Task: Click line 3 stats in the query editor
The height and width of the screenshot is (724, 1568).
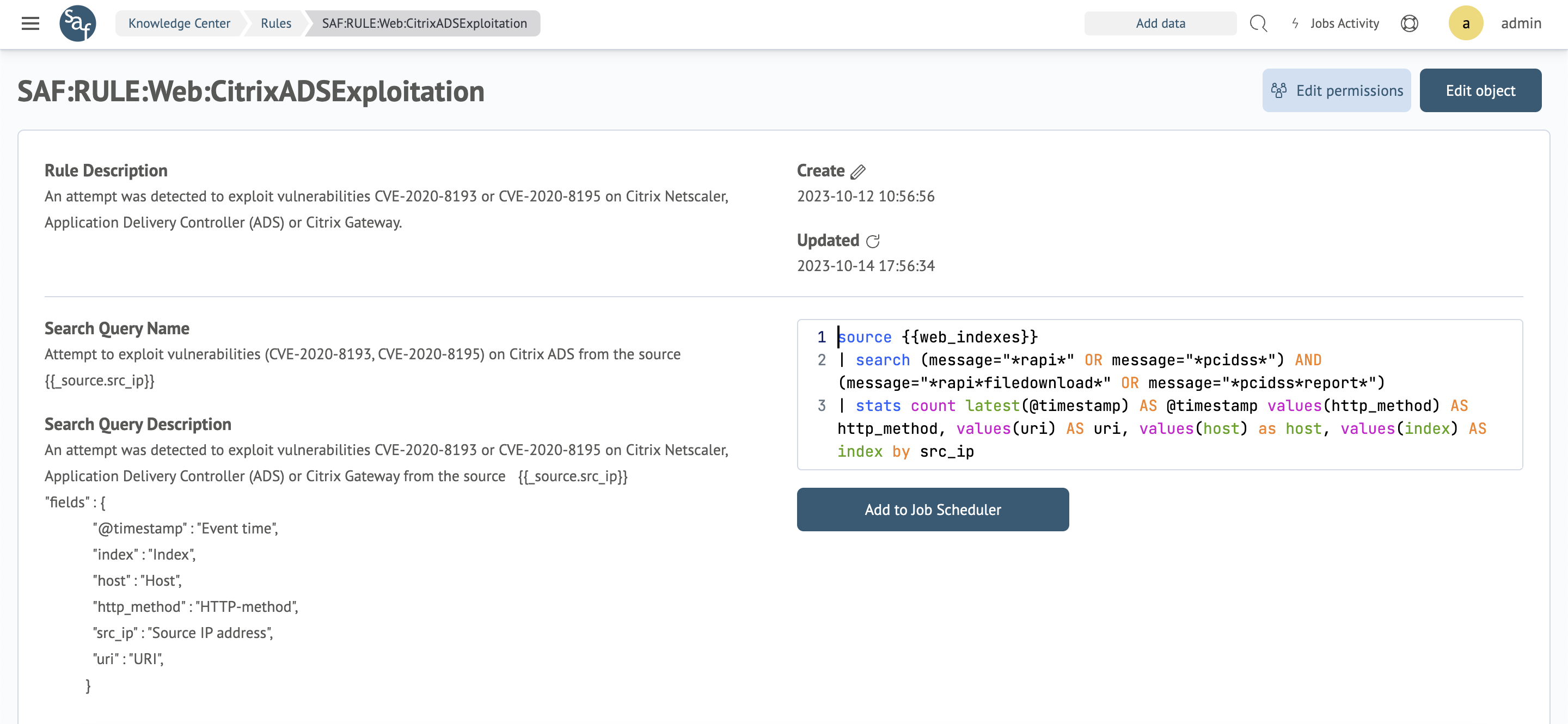Action: point(878,406)
